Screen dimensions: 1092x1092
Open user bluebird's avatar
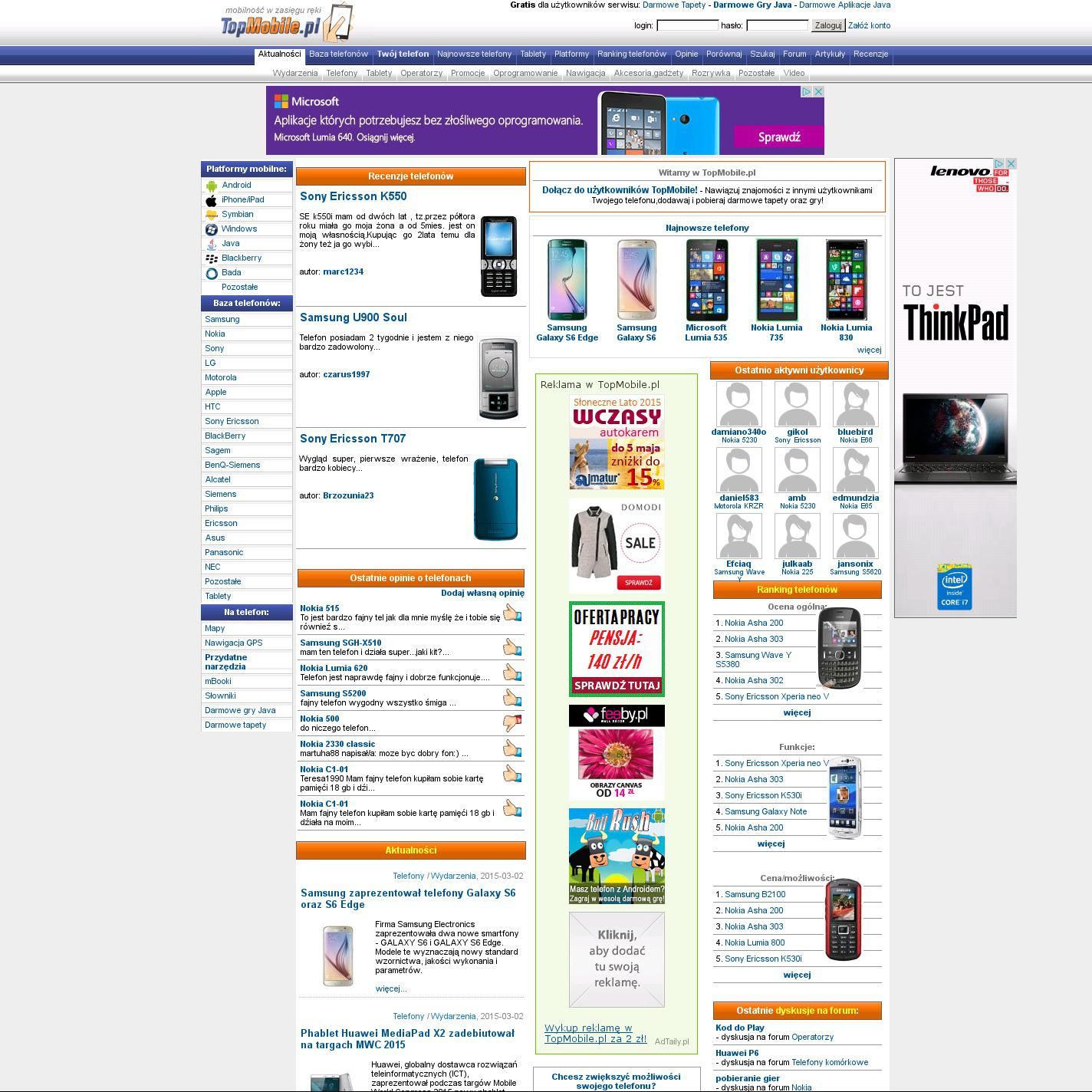coord(855,403)
